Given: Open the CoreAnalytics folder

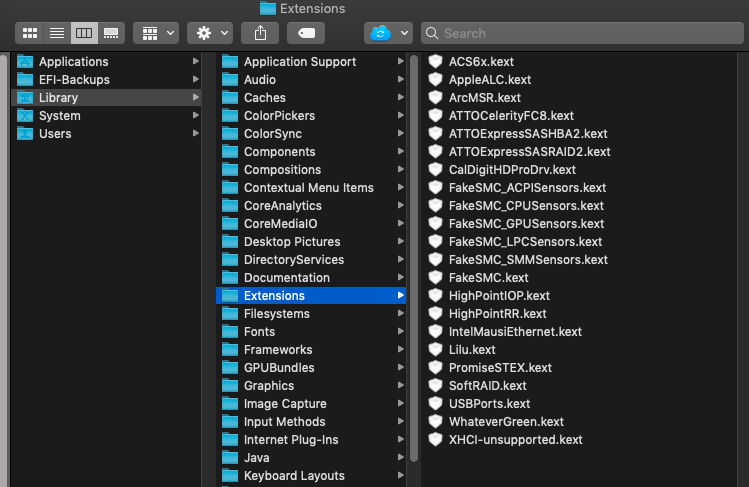Looking at the screenshot, I should point(311,206).
